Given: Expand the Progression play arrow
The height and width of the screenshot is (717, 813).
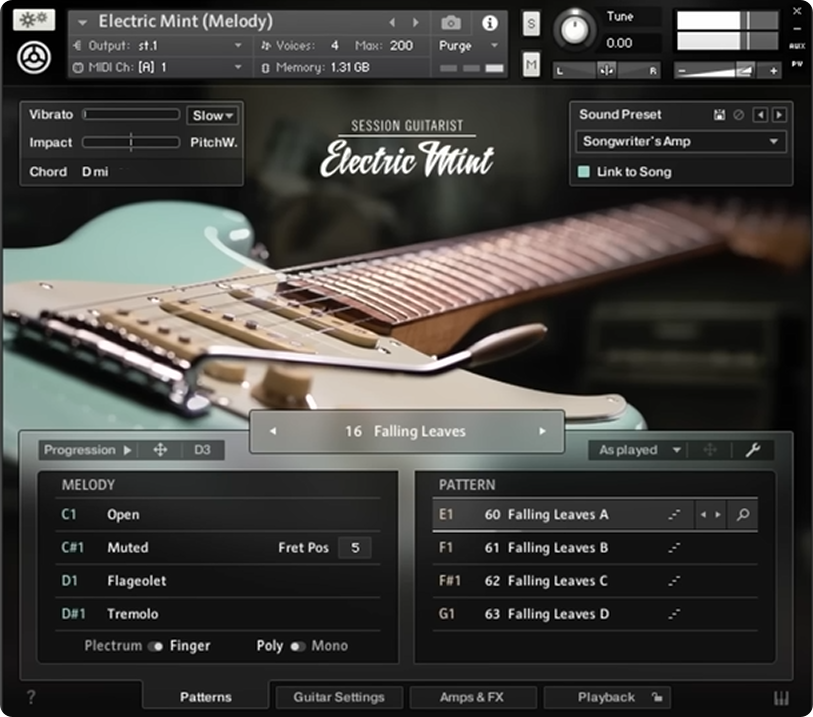Looking at the screenshot, I should pyautogui.click(x=128, y=450).
